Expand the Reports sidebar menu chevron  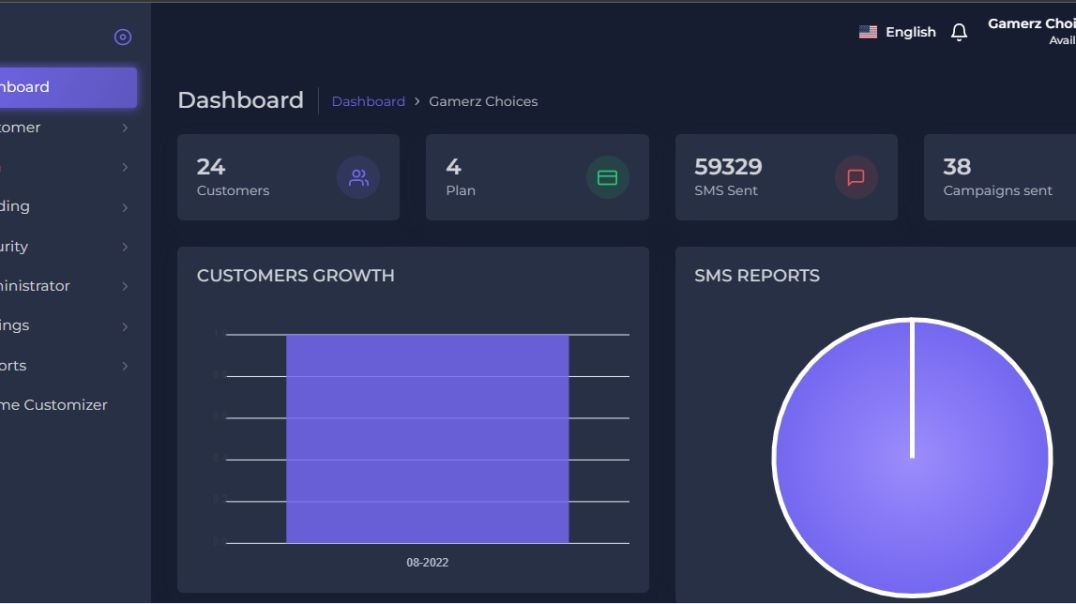coord(125,366)
